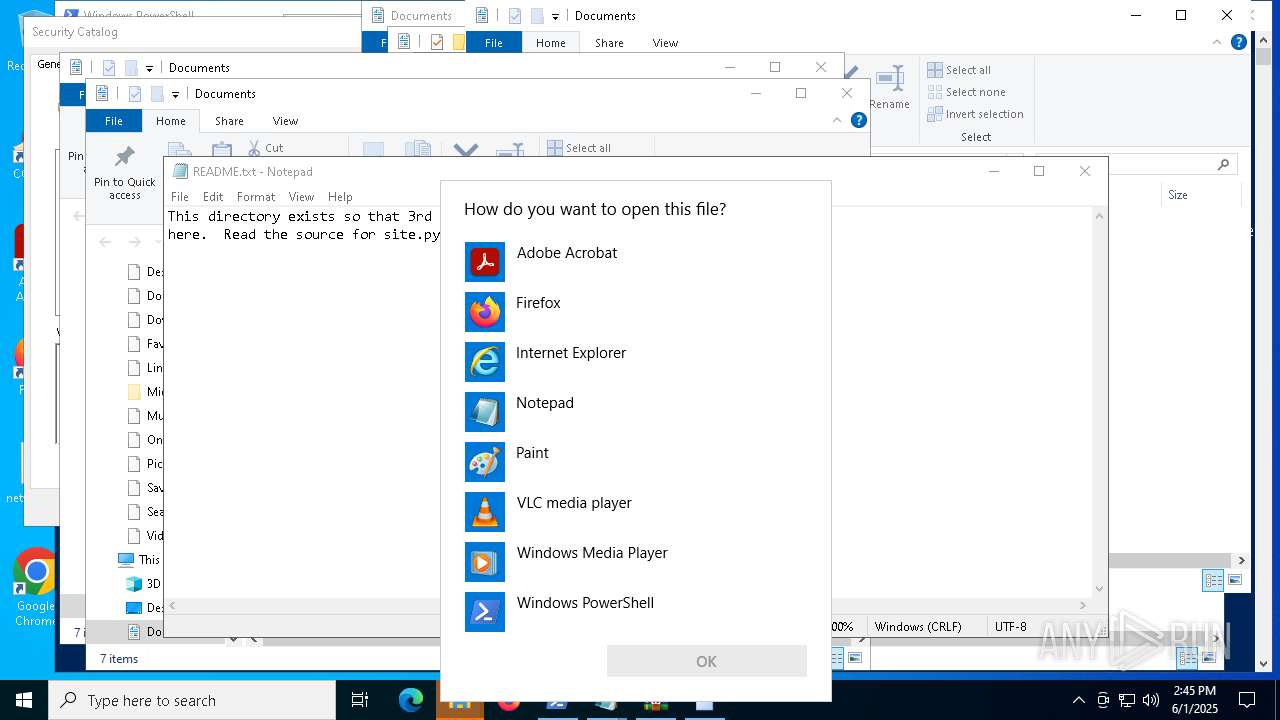Open quick access toolbar dropdown in front explorer
The image size is (1280, 720).
pos(175,94)
